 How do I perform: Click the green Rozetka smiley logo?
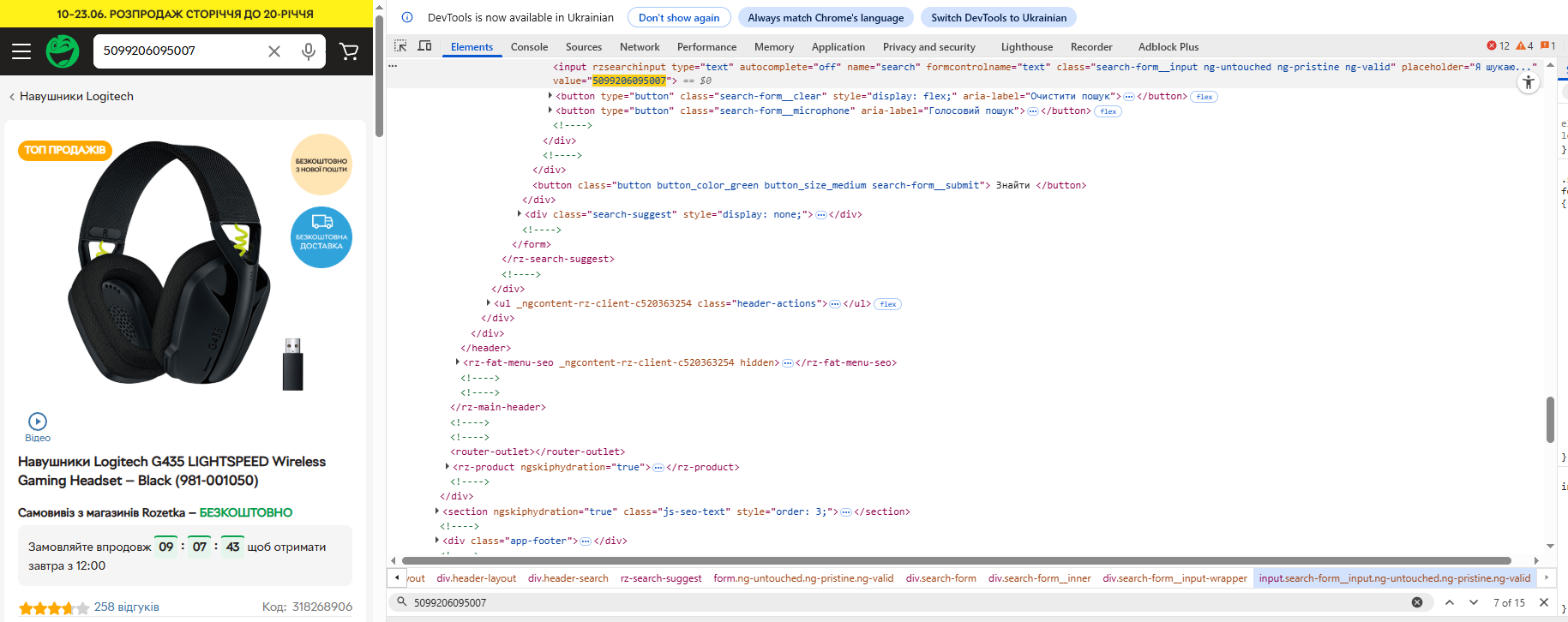pyautogui.click(x=63, y=51)
